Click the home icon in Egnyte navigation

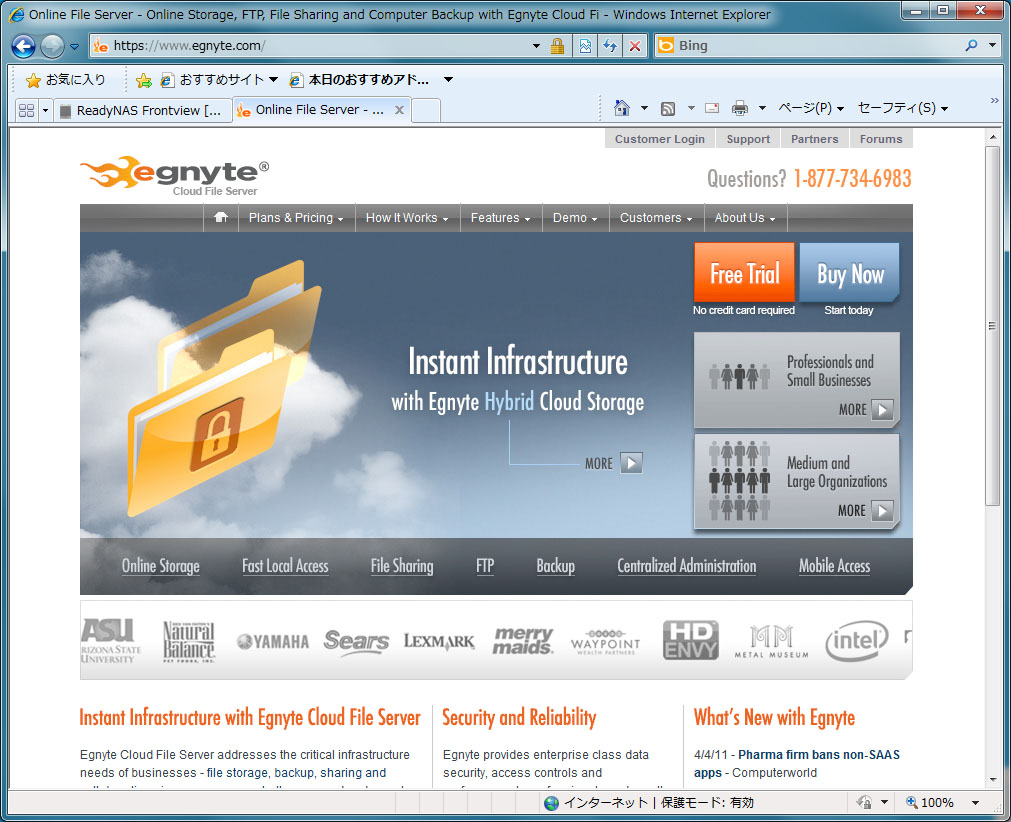pyautogui.click(x=220, y=217)
